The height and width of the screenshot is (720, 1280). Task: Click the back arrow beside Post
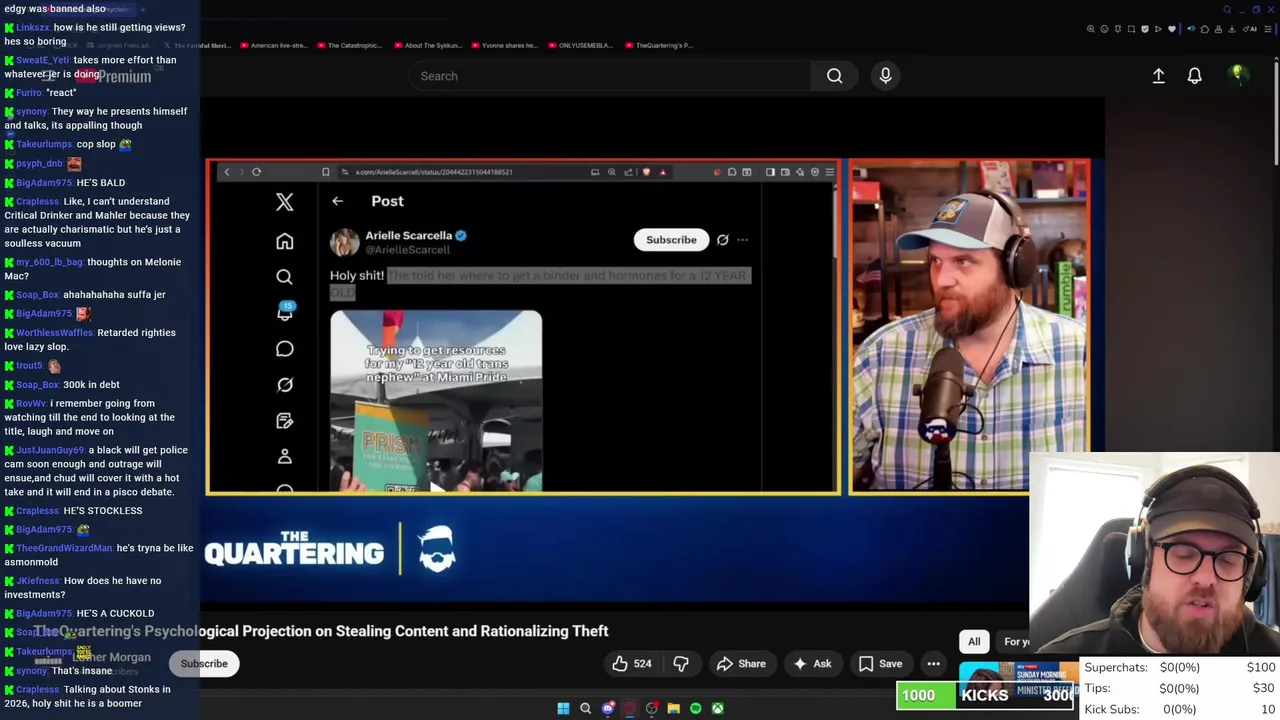338,201
